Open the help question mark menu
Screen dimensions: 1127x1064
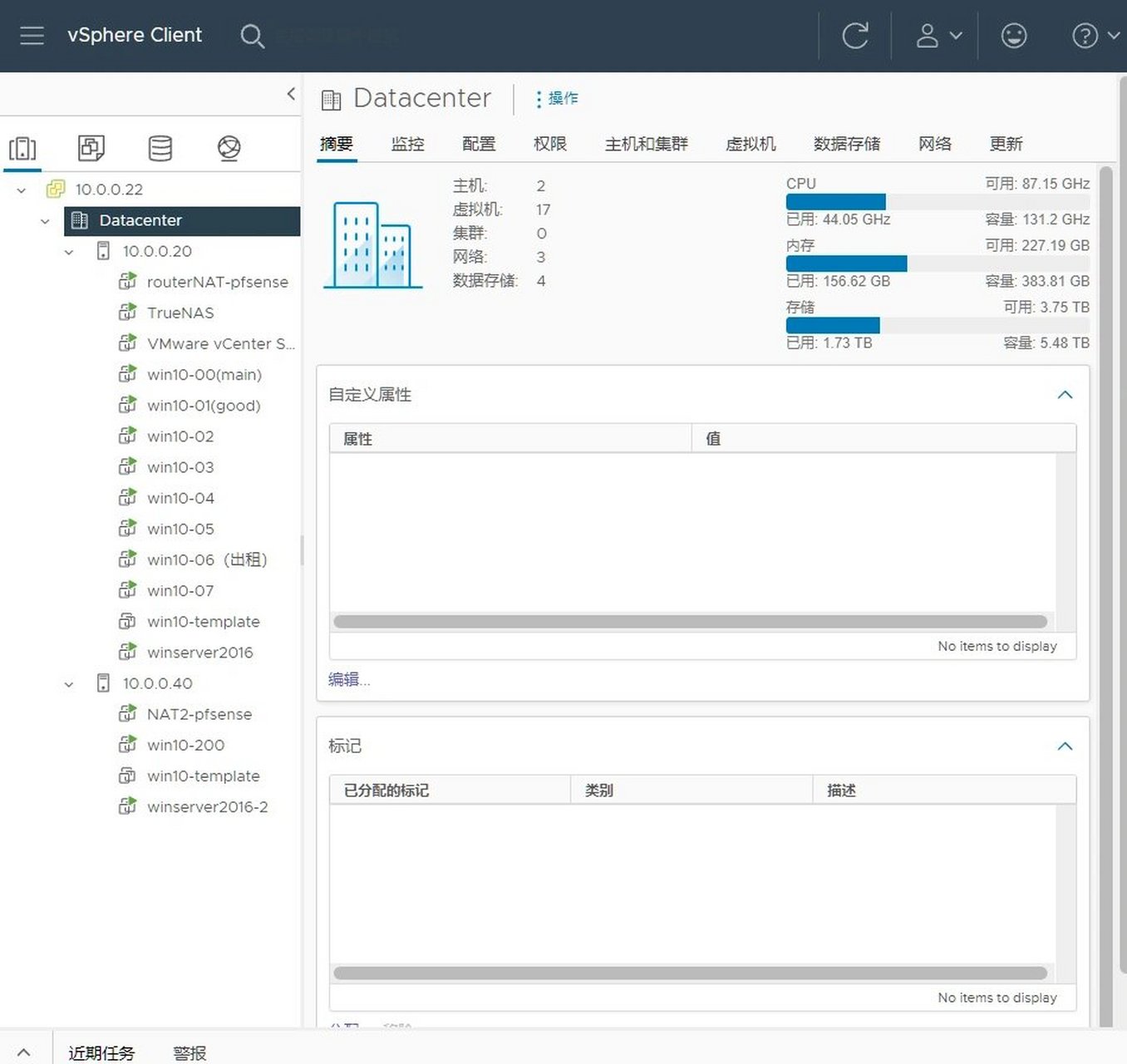tap(1095, 36)
